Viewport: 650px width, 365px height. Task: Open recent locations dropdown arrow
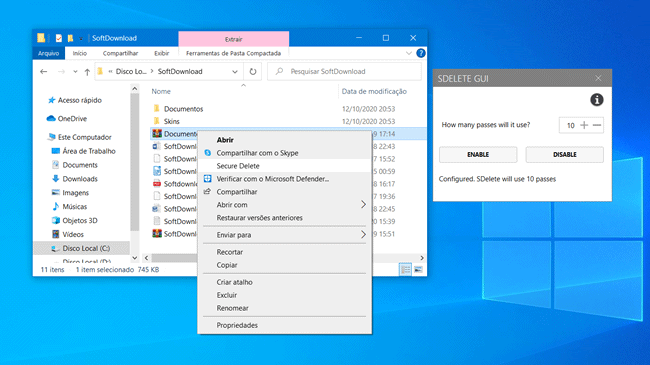coord(75,71)
